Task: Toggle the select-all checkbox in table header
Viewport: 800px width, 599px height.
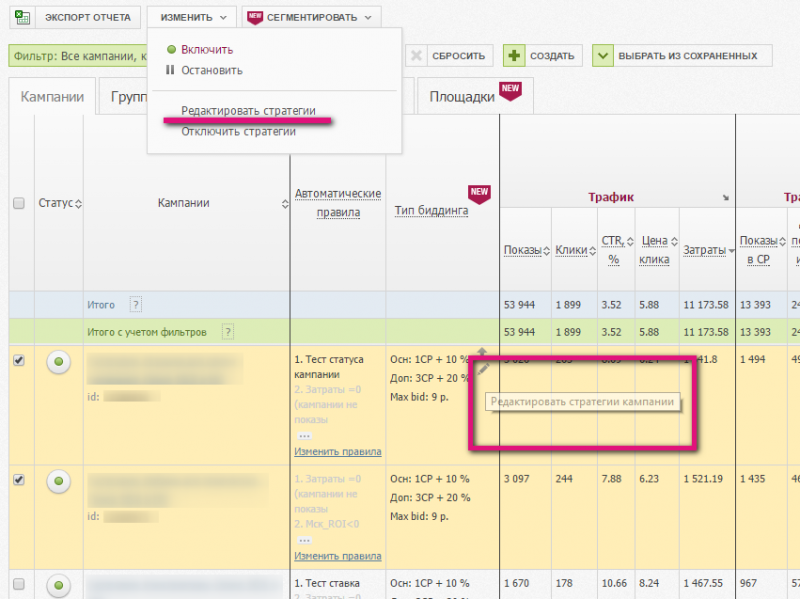Action: (18, 203)
